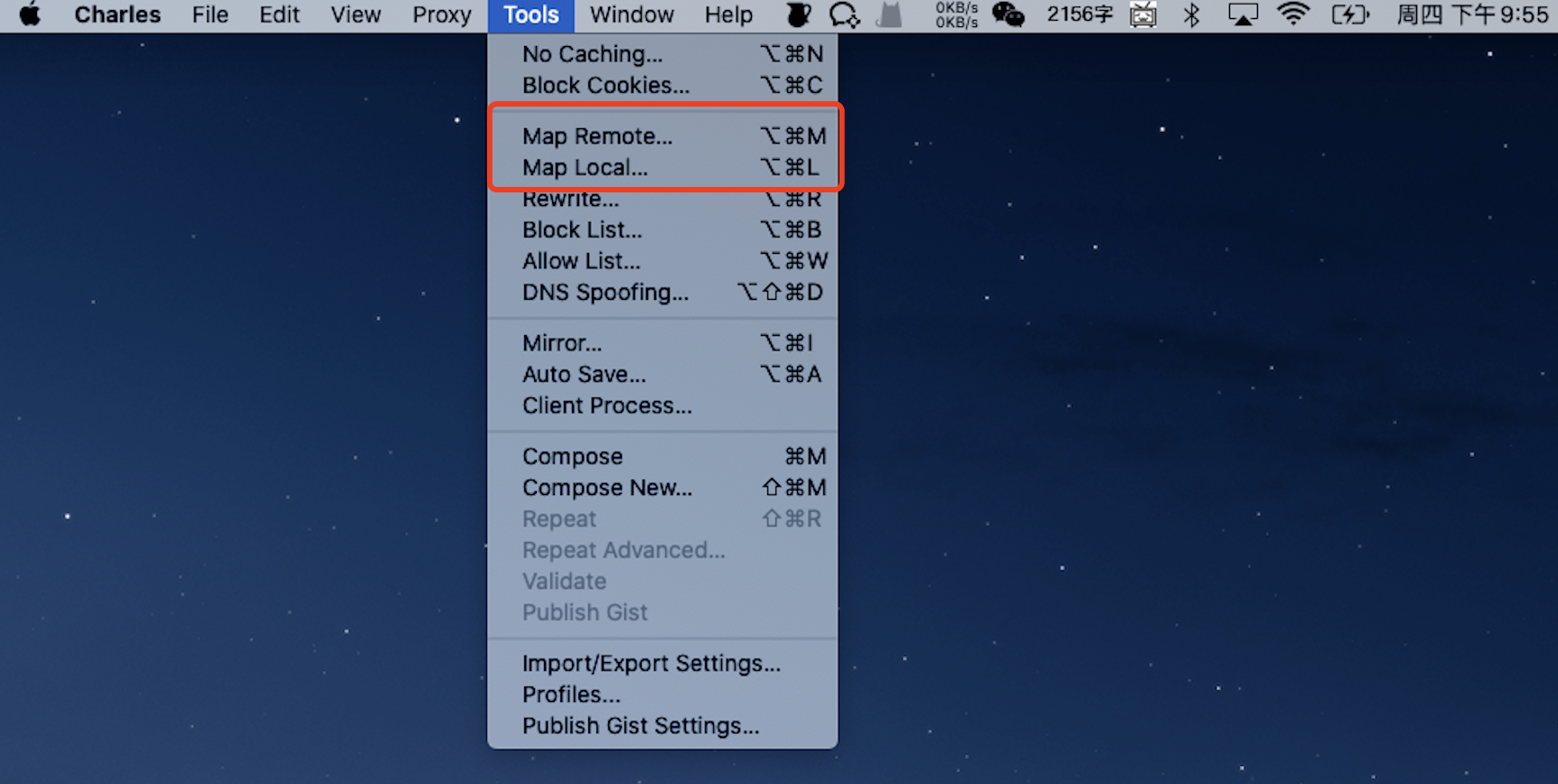Click the cup icon in menu bar
The width and height of the screenshot is (1558, 784).
798,14
